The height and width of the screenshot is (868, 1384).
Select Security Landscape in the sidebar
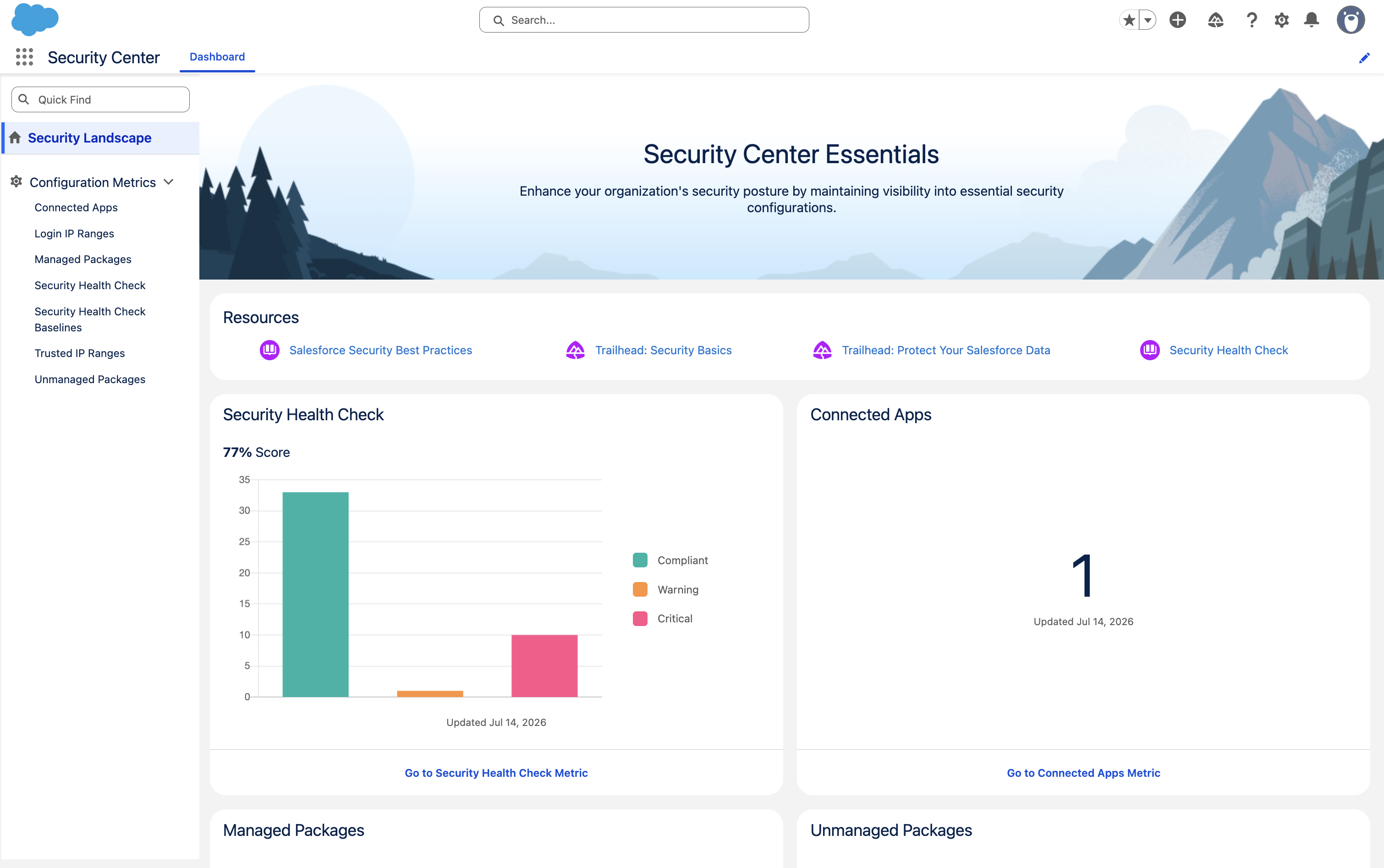click(x=100, y=138)
